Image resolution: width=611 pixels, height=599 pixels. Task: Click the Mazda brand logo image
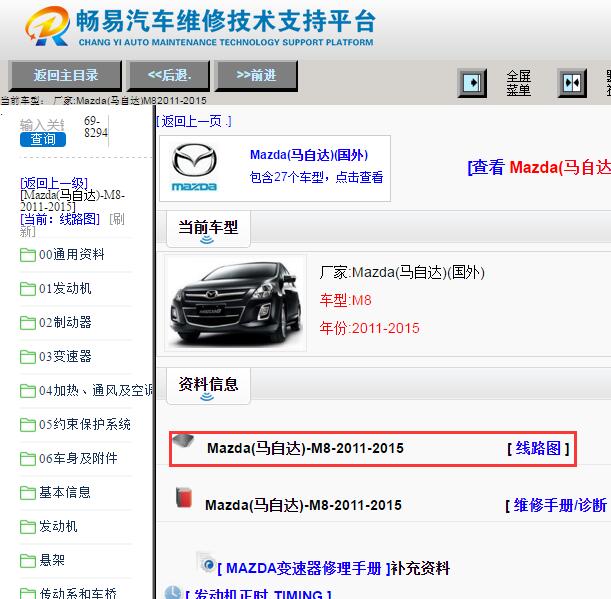click(x=194, y=168)
